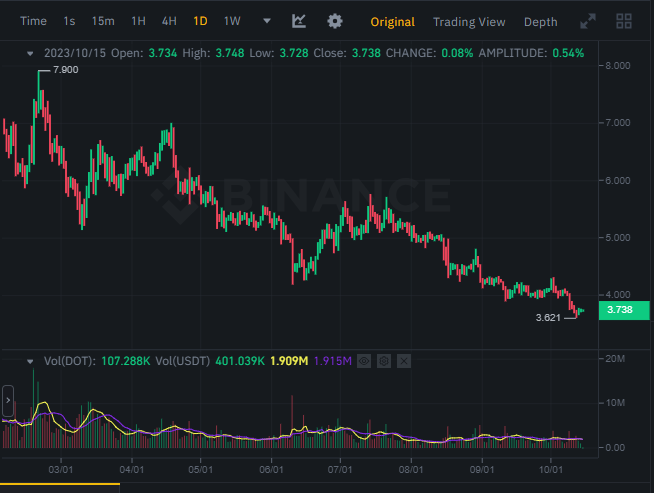Switch to Trading View chart tab

(469, 22)
